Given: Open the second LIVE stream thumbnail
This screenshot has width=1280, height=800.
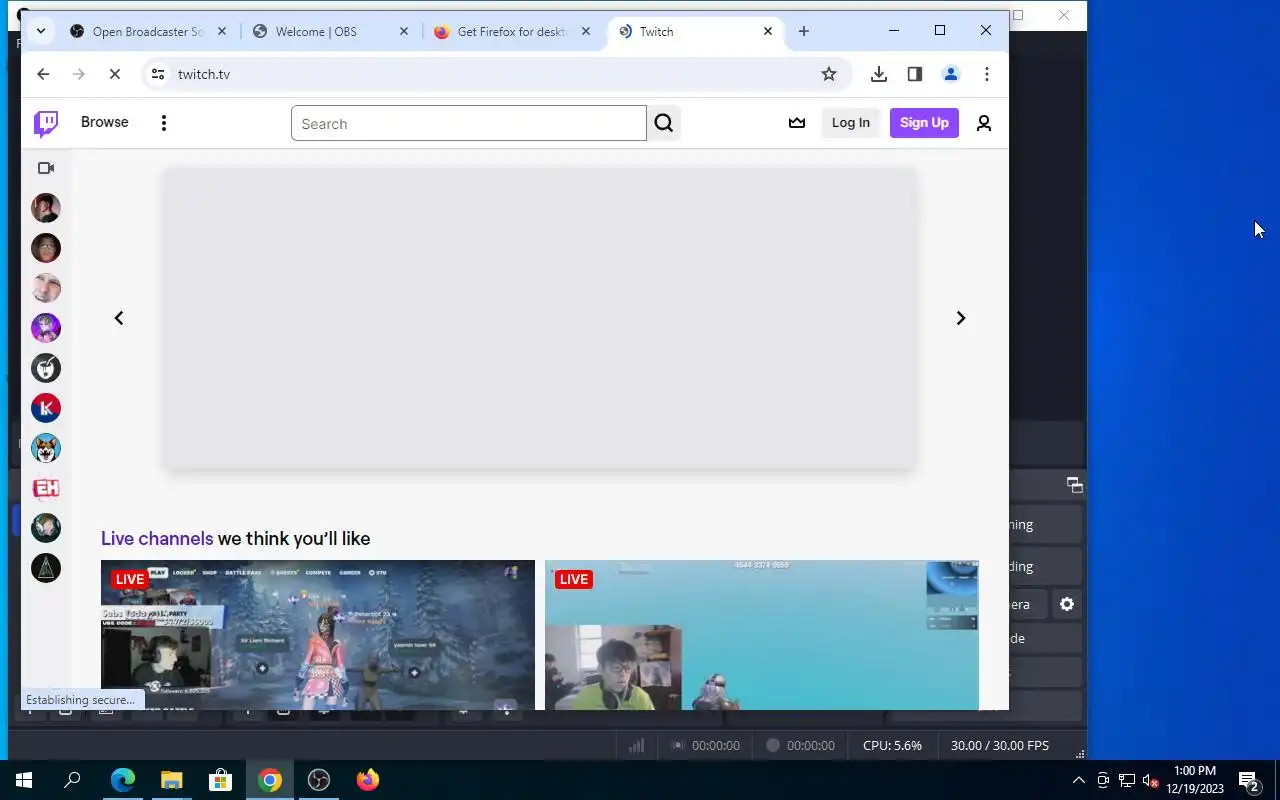Looking at the screenshot, I should (762, 635).
